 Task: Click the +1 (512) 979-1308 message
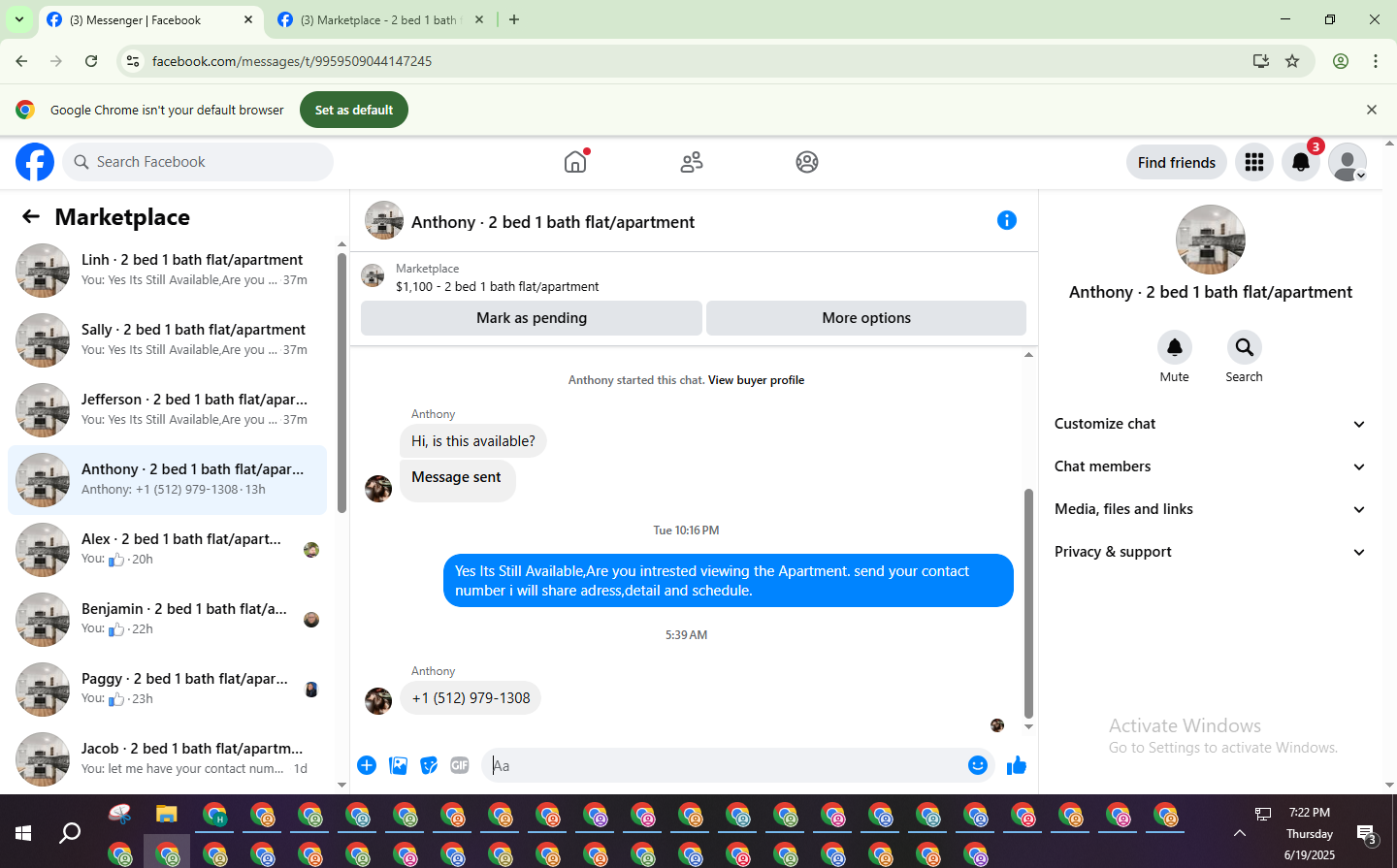point(471,698)
